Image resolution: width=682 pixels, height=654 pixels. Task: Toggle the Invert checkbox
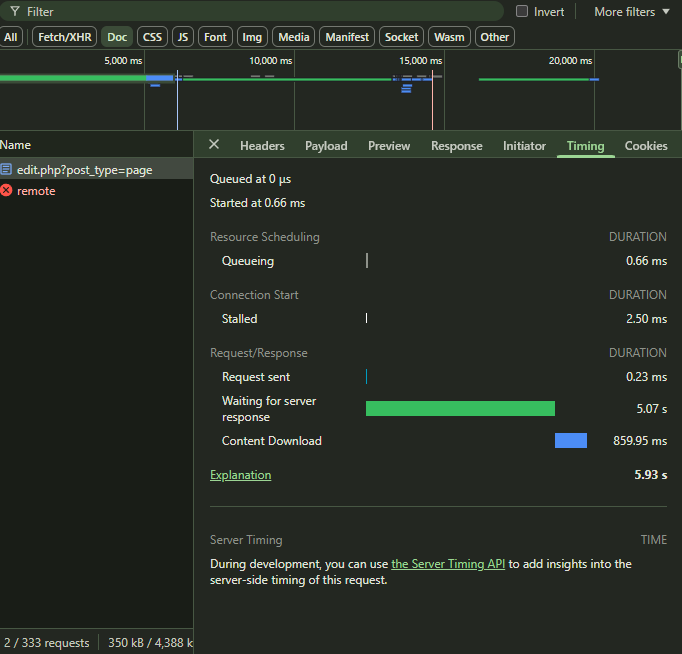tap(522, 12)
